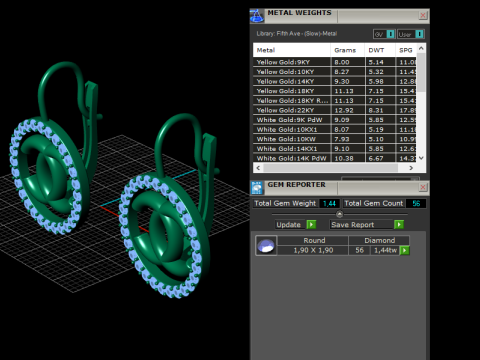
Task: Click the Metal column header
Action: pos(292,50)
